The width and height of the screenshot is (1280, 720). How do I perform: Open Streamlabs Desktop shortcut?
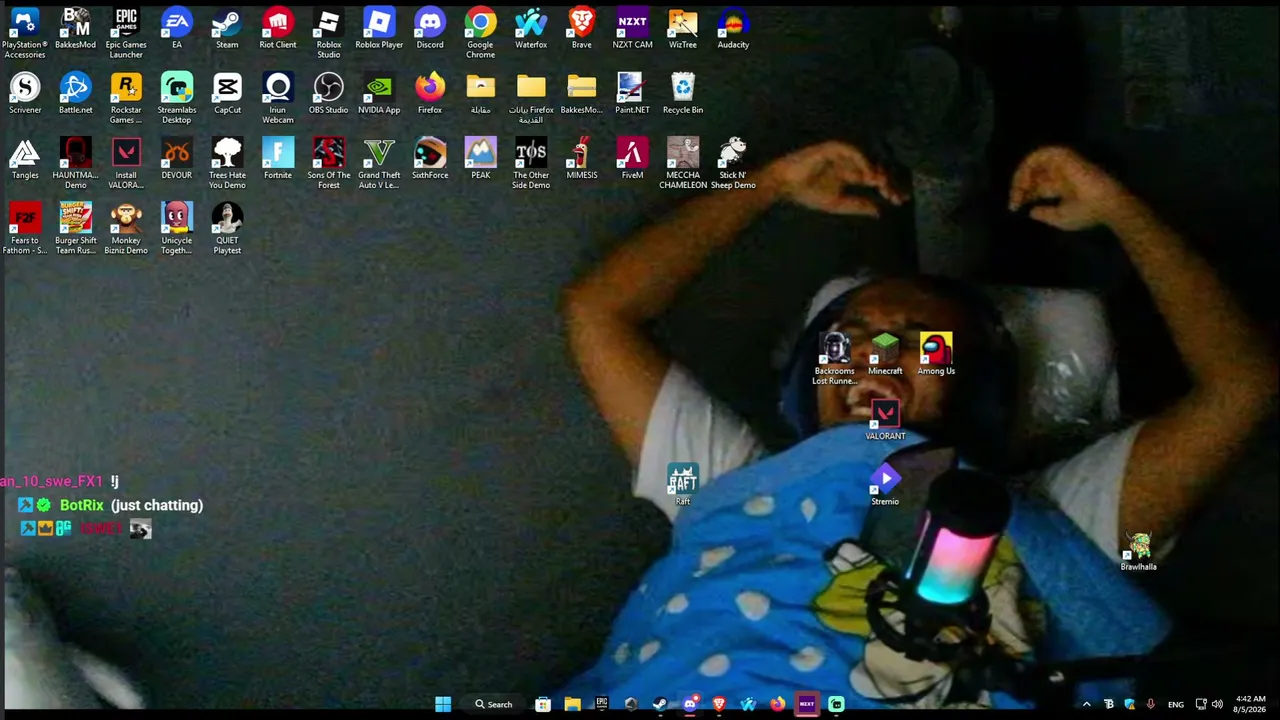tap(177, 98)
